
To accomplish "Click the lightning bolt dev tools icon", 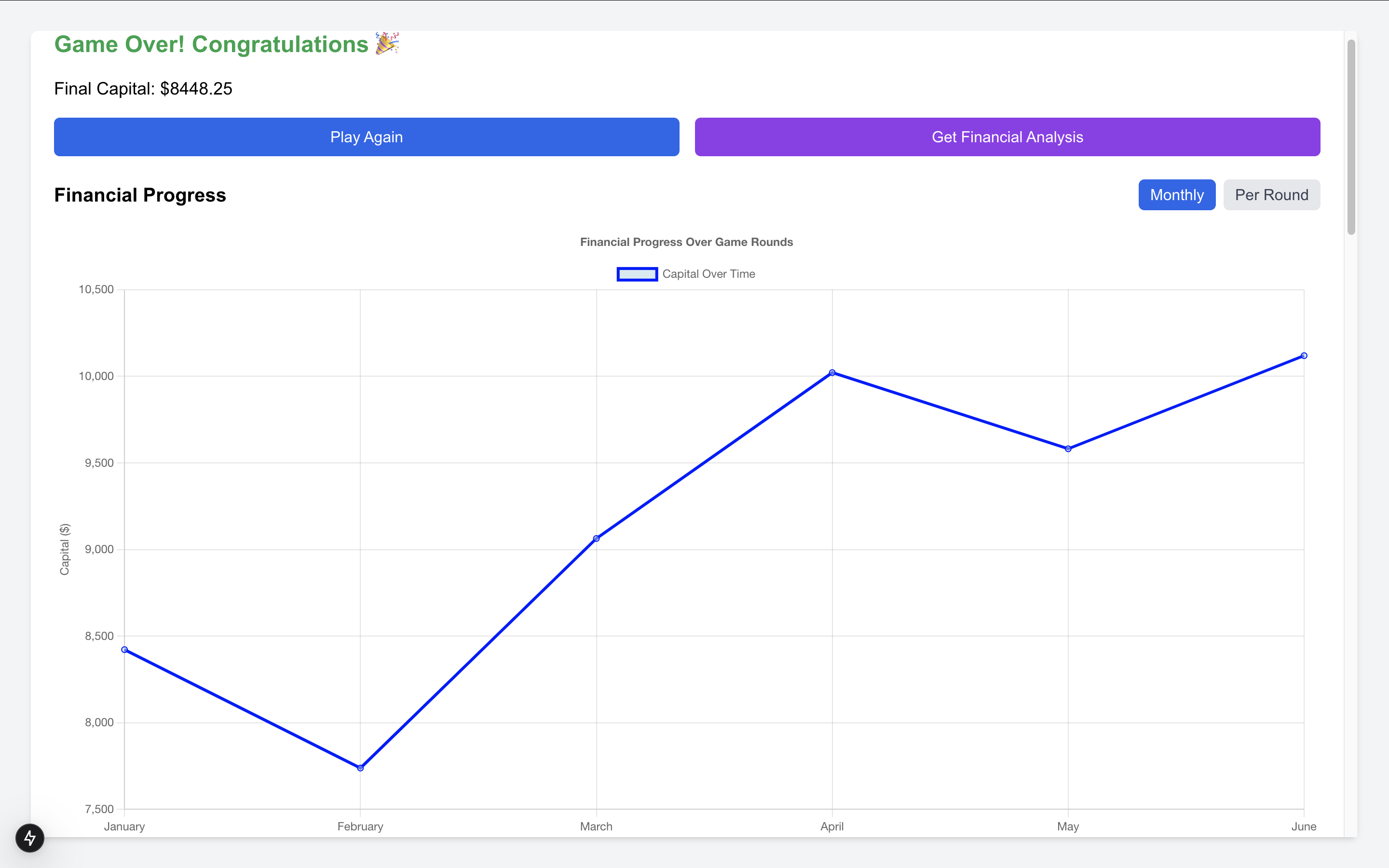I will tap(30, 838).
